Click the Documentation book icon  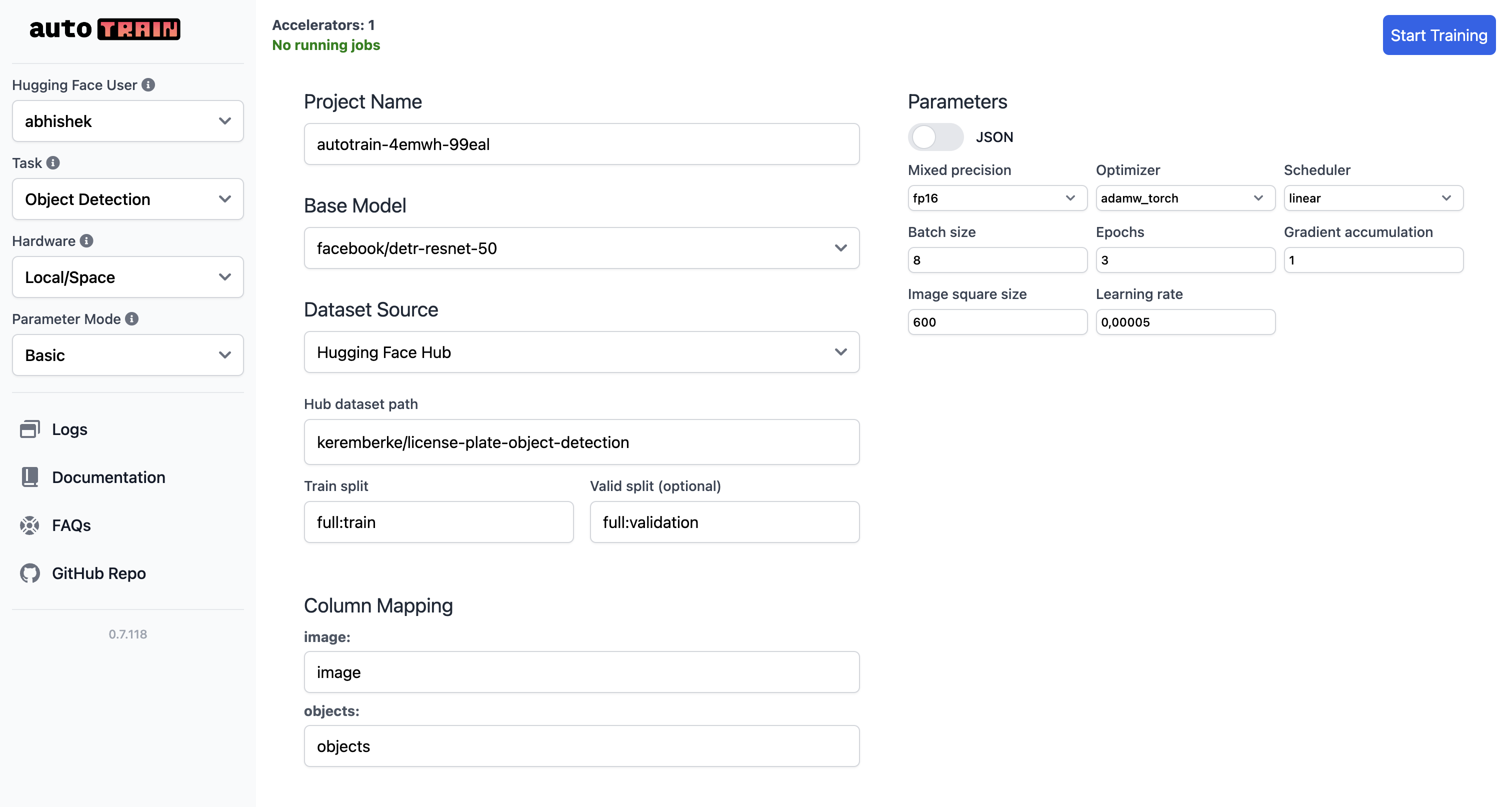pos(29,477)
